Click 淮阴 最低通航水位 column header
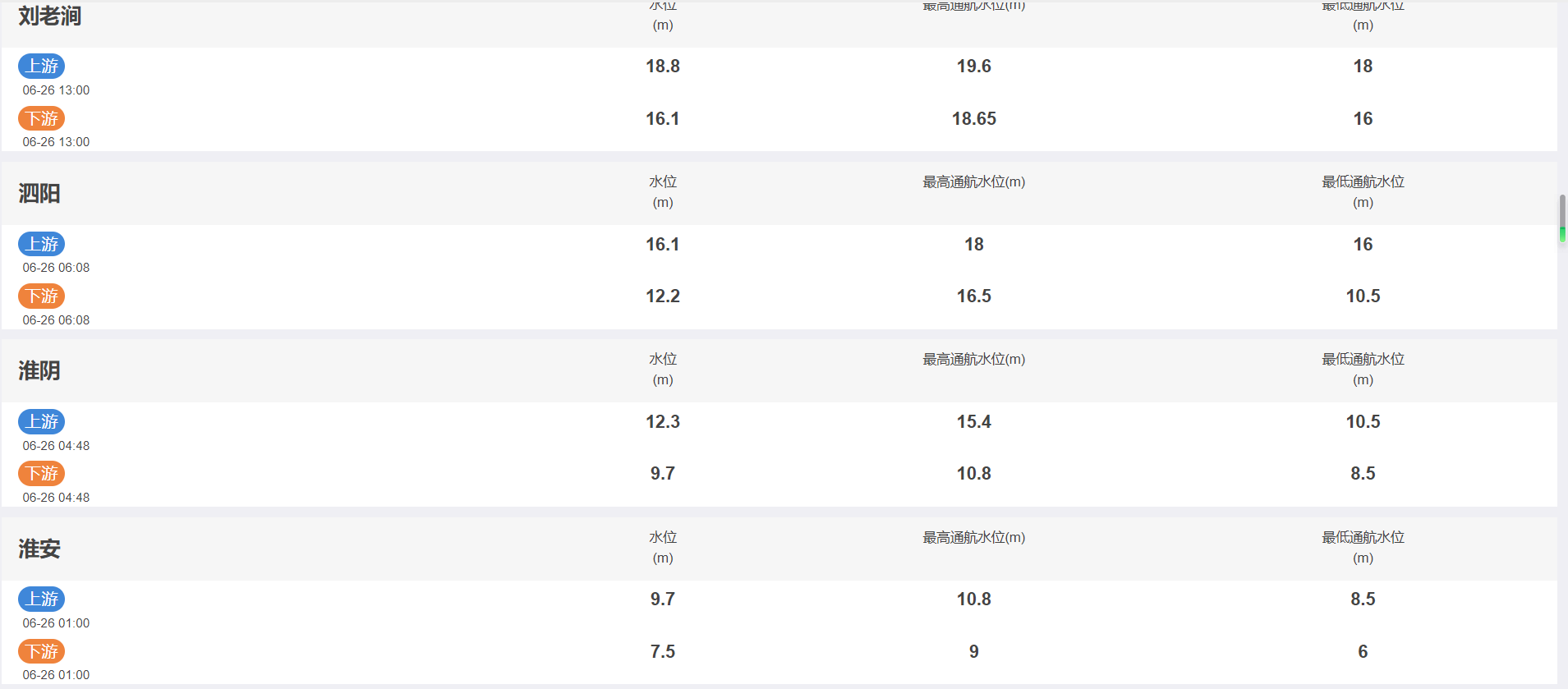Image resolution: width=1568 pixels, height=689 pixels. (1363, 370)
